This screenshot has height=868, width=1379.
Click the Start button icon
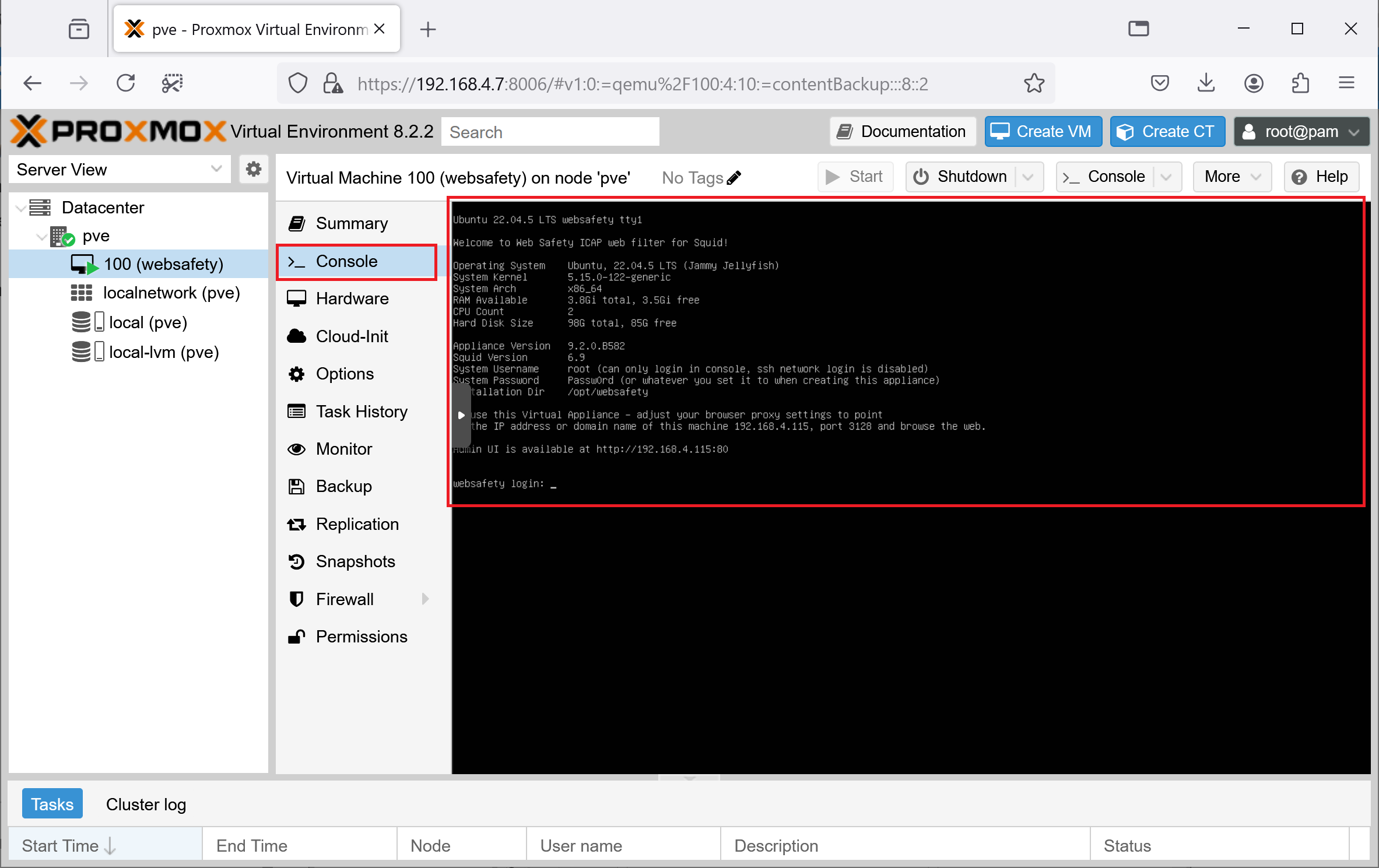click(x=834, y=177)
